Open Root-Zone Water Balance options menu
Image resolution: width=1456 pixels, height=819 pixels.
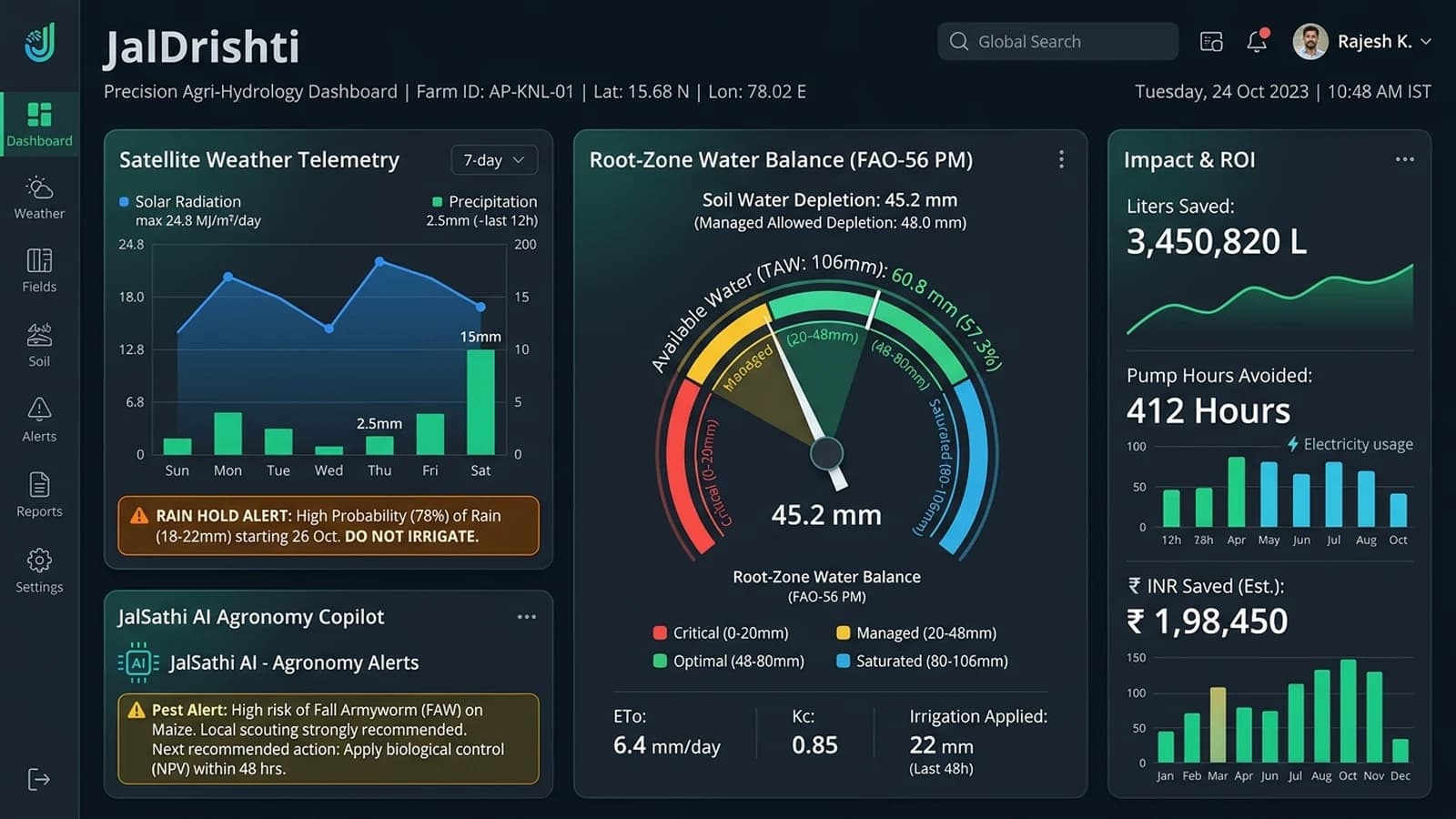(x=1061, y=159)
